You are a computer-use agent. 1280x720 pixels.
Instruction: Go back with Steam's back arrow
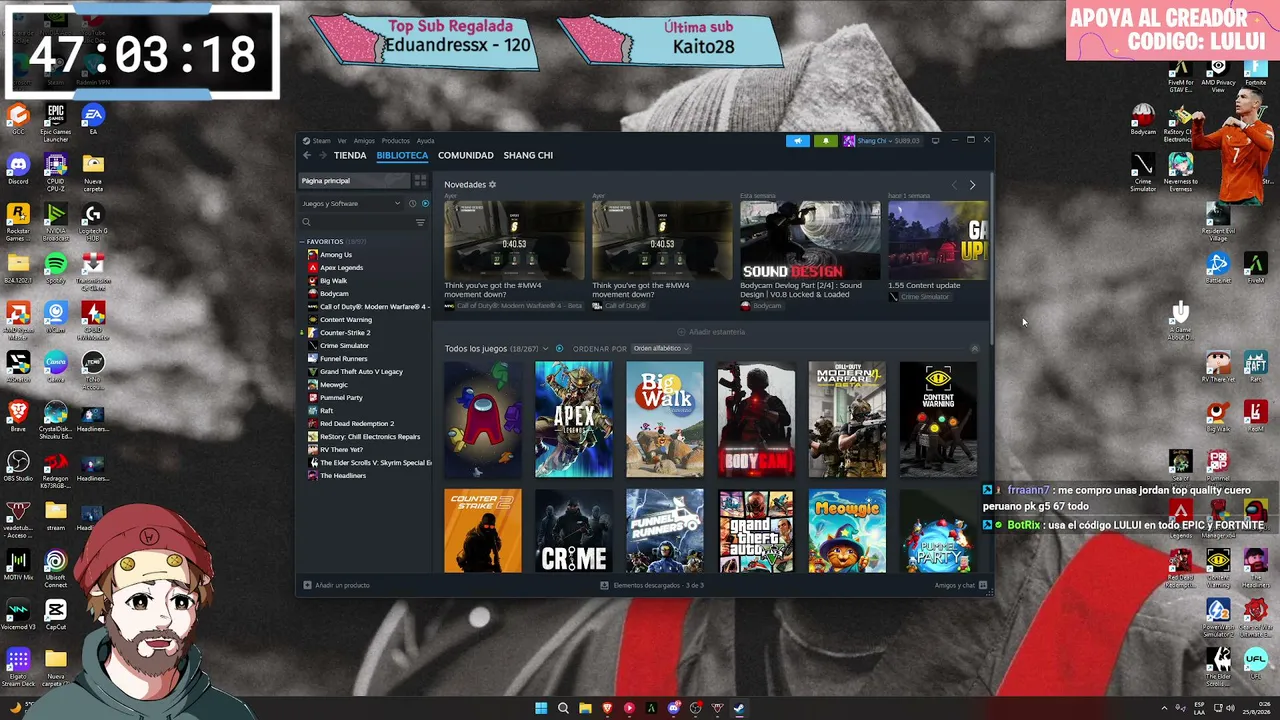point(307,155)
